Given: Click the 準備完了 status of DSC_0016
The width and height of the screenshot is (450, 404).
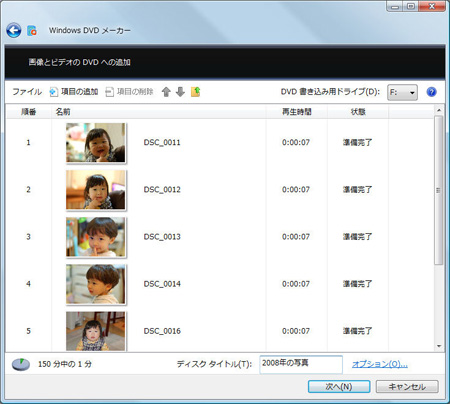Looking at the screenshot, I should click(357, 331).
